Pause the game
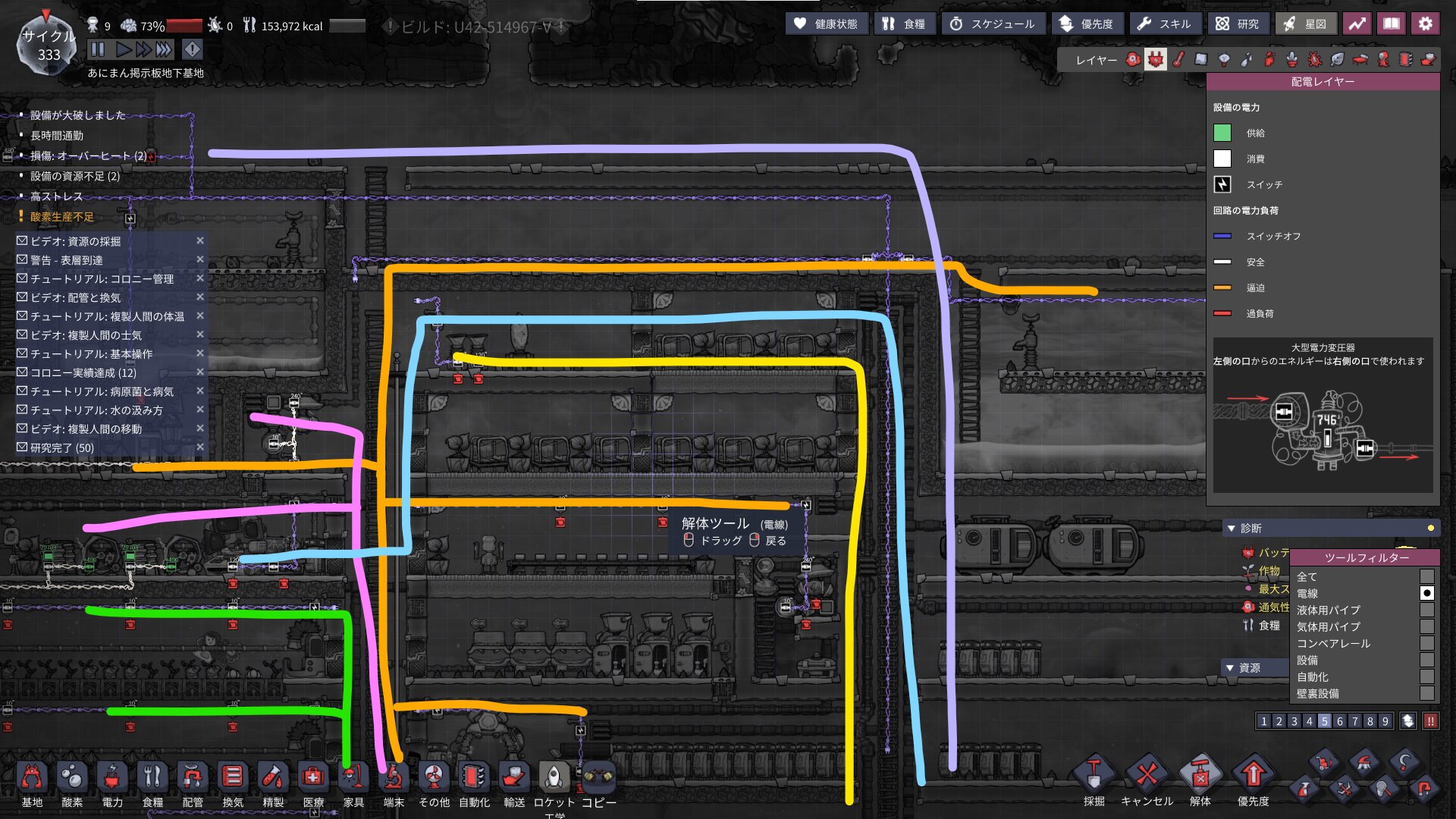This screenshot has height=819, width=1456. pyautogui.click(x=98, y=50)
